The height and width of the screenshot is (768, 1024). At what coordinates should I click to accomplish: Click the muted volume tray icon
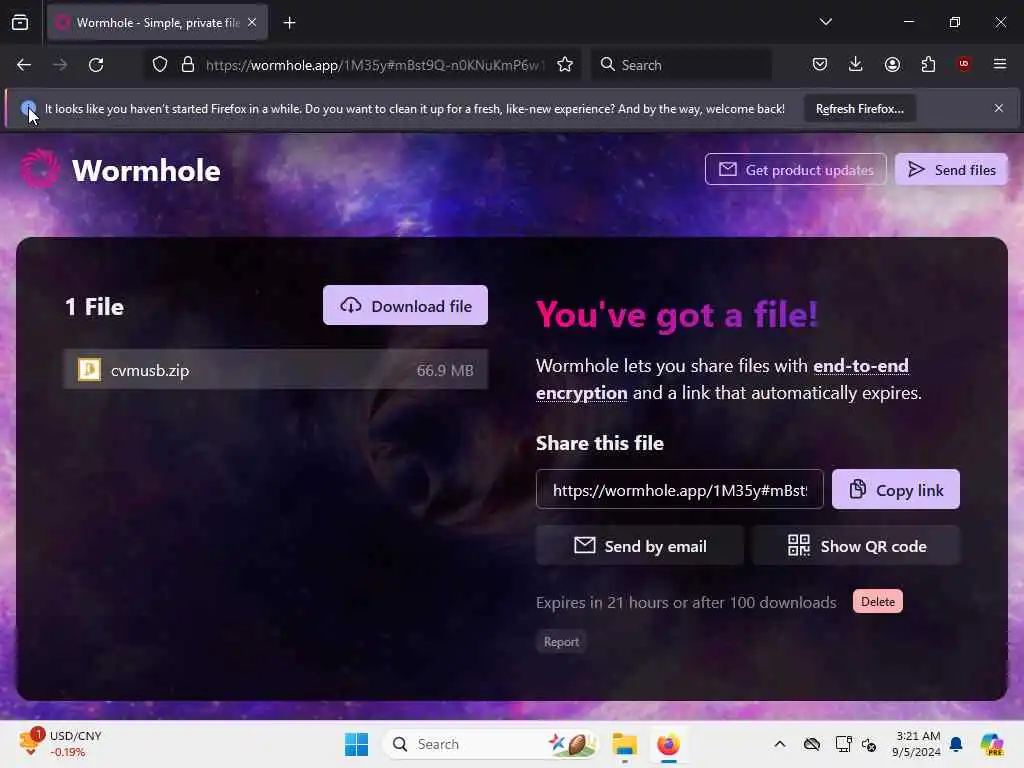[869, 744]
